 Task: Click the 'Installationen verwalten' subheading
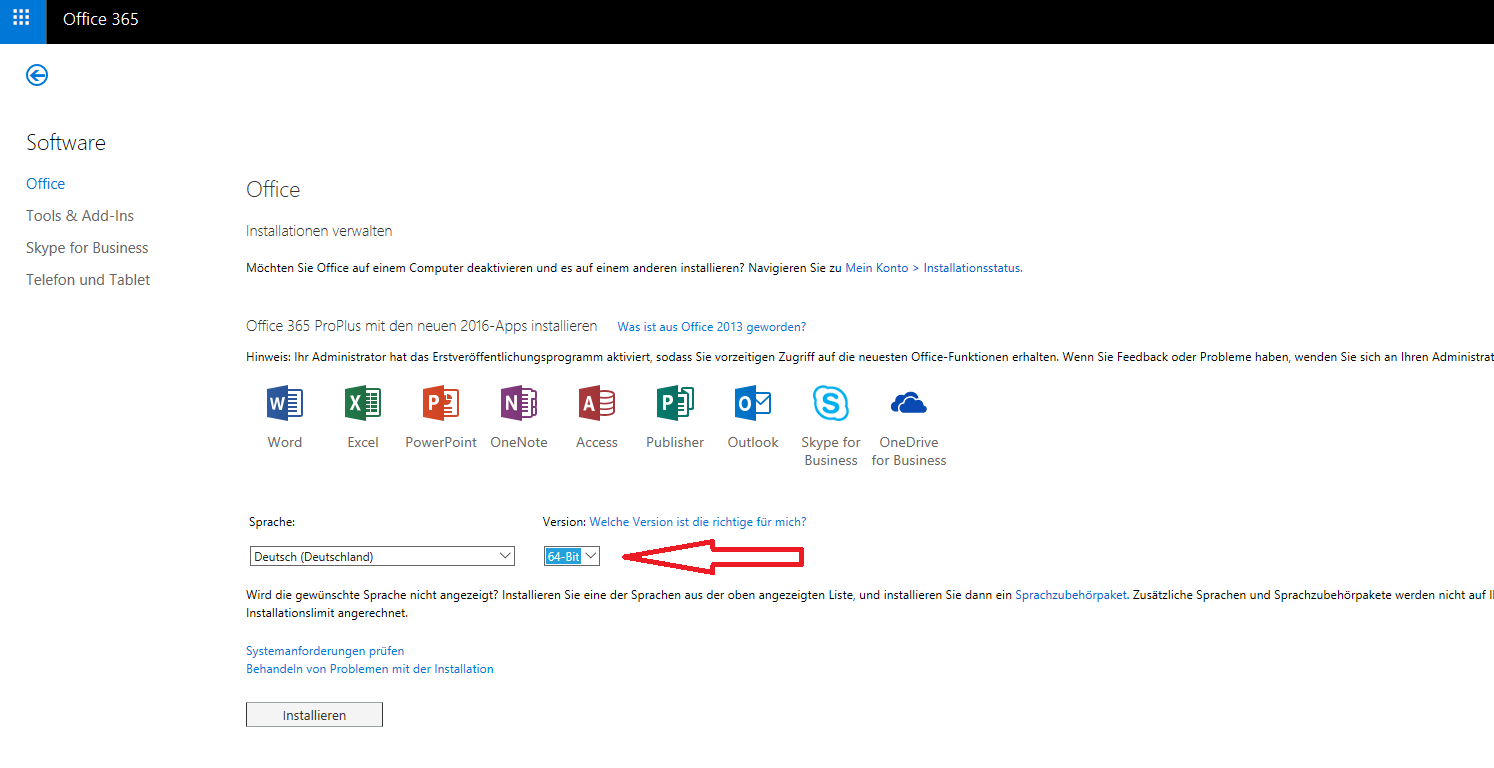[319, 231]
